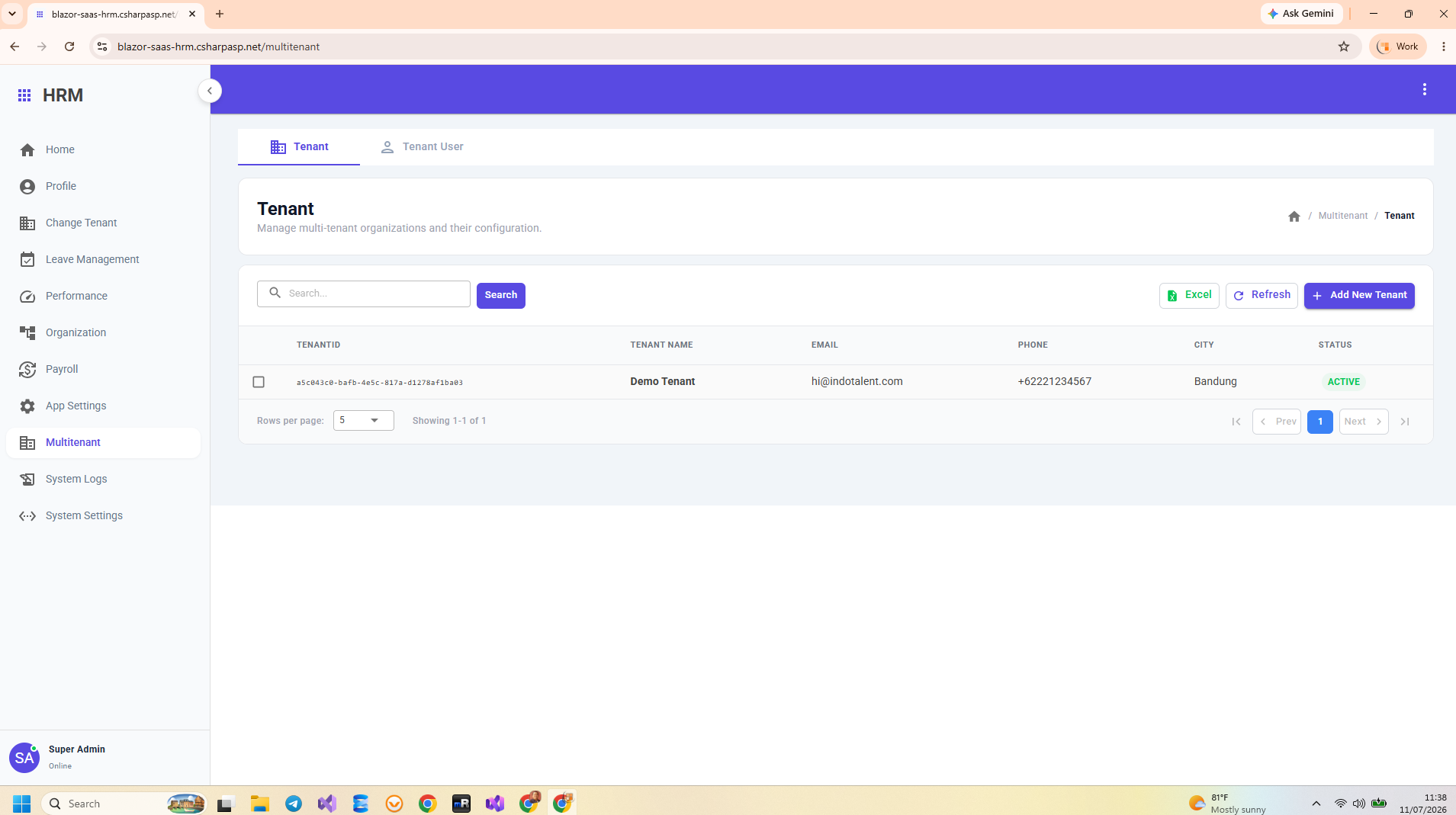Click the EMAIL column header
1456x815 pixels.
824,345
